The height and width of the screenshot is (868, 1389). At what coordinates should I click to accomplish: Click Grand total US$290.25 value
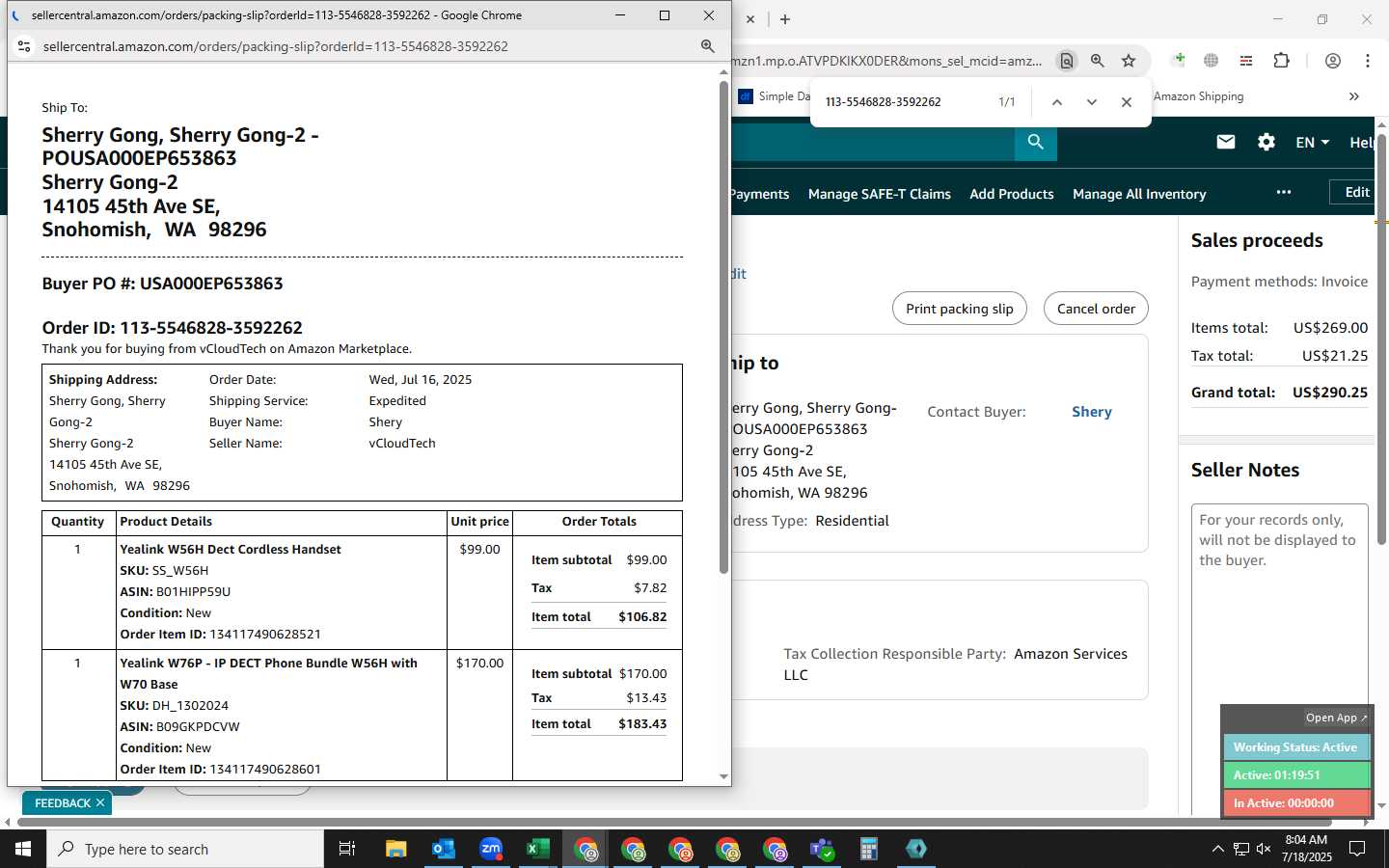[1329, 393]
